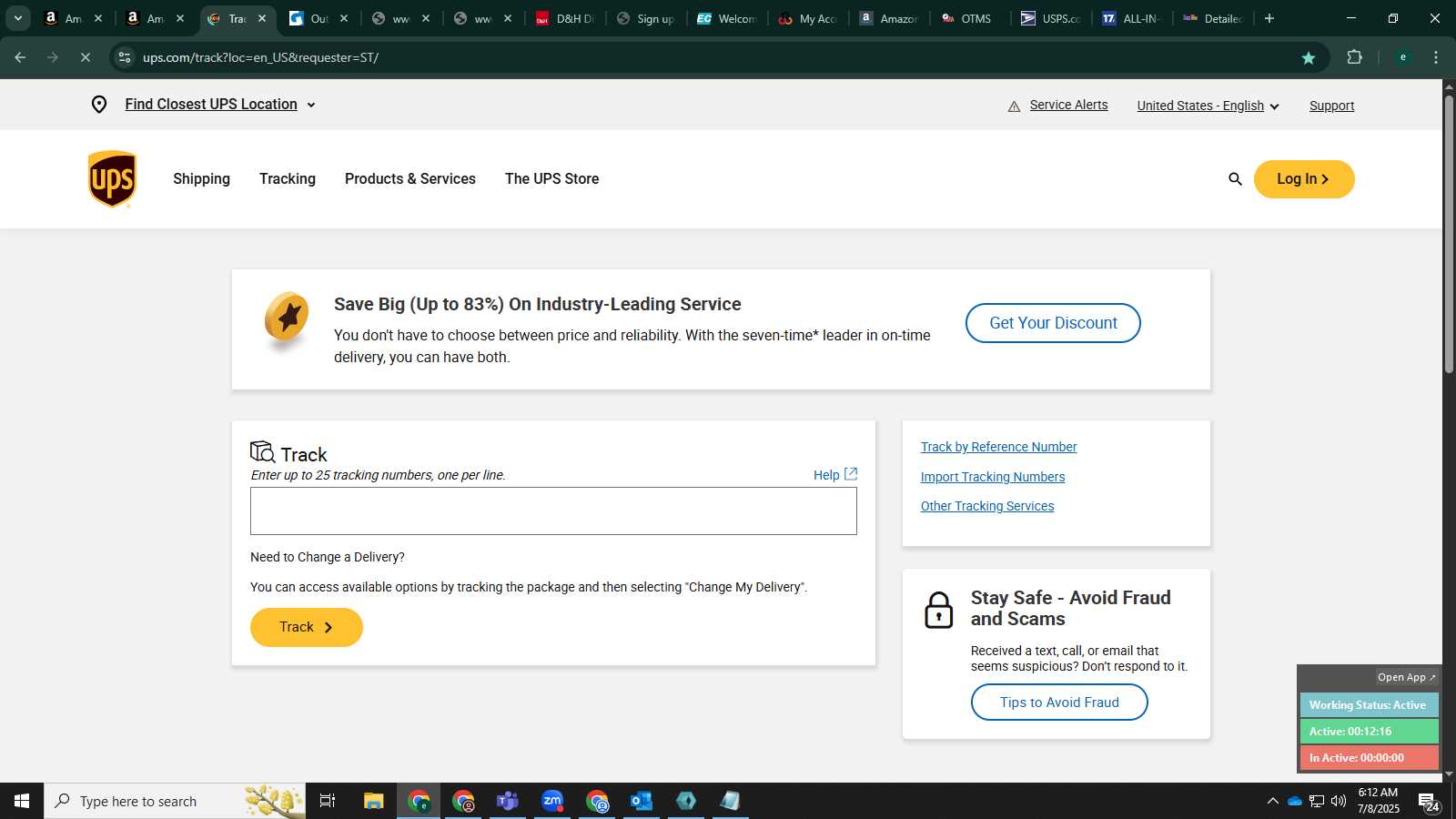Viewport: 1456px width, 819px height.
Task: Open United States - English language selector
Action: (1208, 106)
